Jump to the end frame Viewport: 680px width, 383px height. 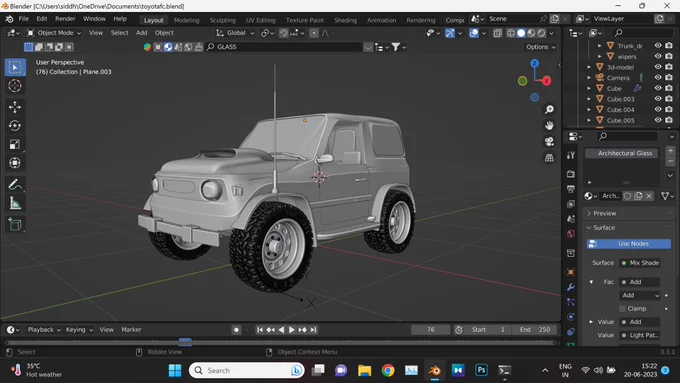point(313,330)
